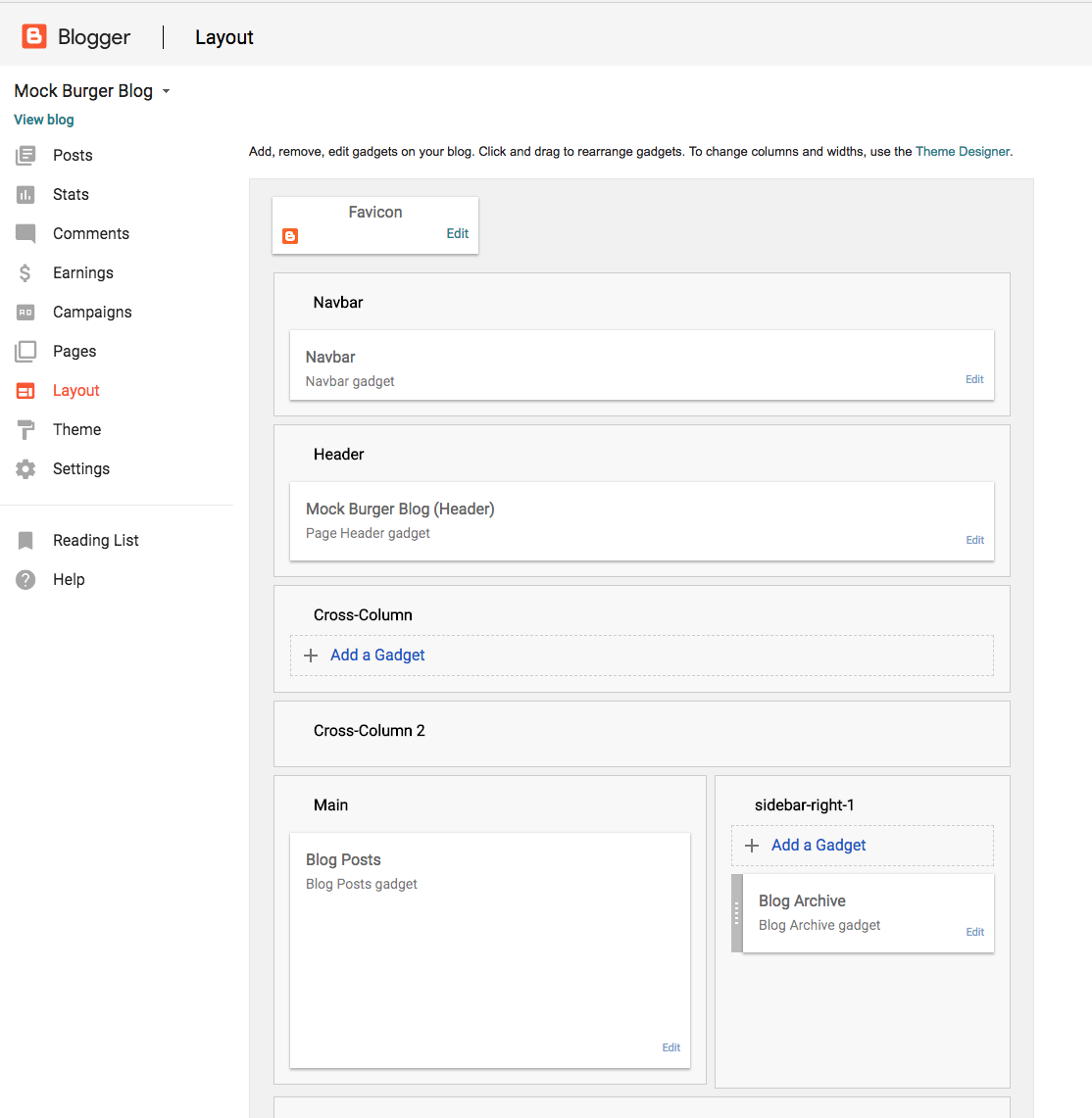1092x1118 pixels.
Task: Edit the Blog Posts gadget
Action: [670, 1047]
